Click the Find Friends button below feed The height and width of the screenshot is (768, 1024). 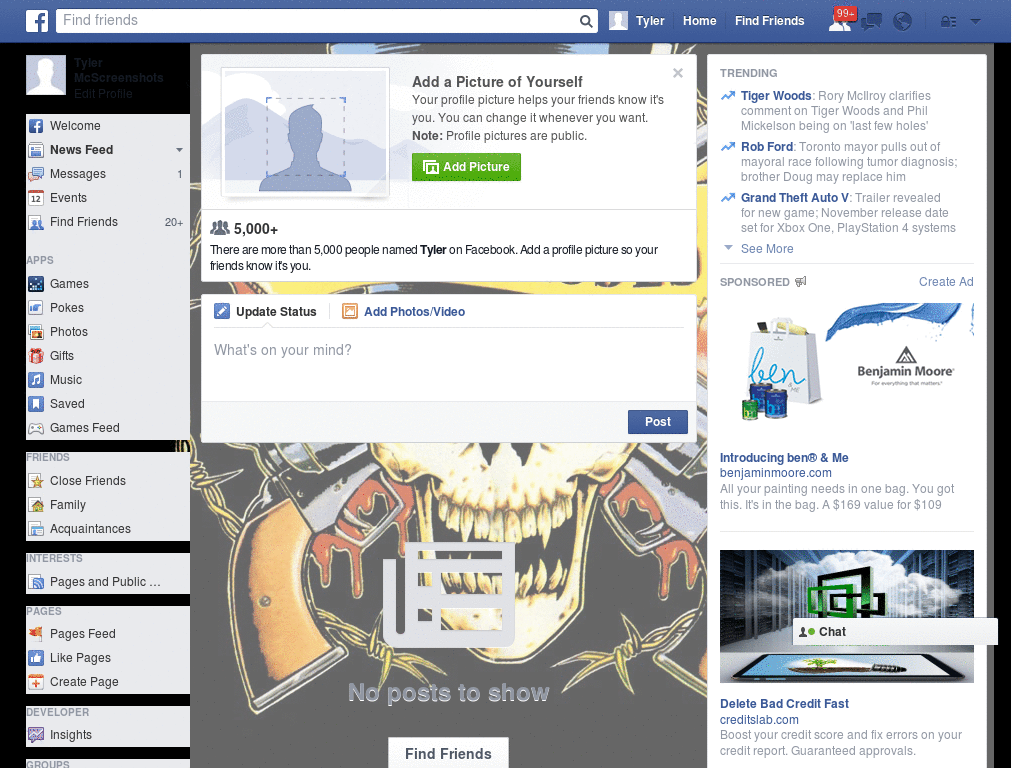coord(448,754)
